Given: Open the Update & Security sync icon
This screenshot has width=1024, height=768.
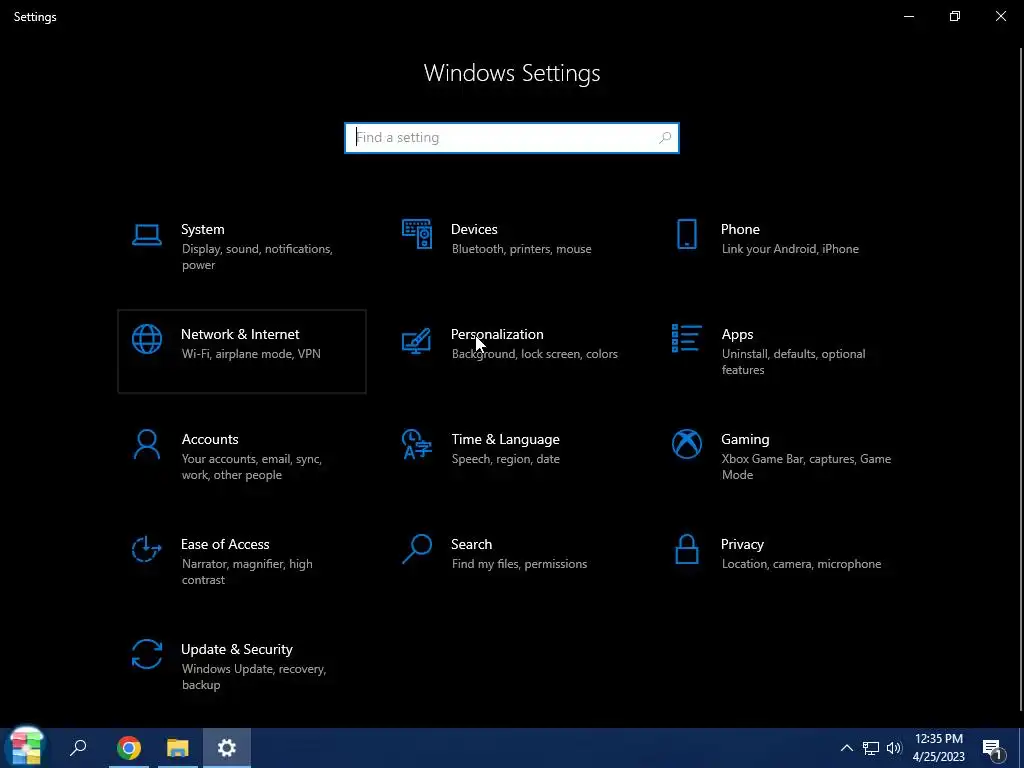Looking at the screenshot, I should click(x=146, y=654).
